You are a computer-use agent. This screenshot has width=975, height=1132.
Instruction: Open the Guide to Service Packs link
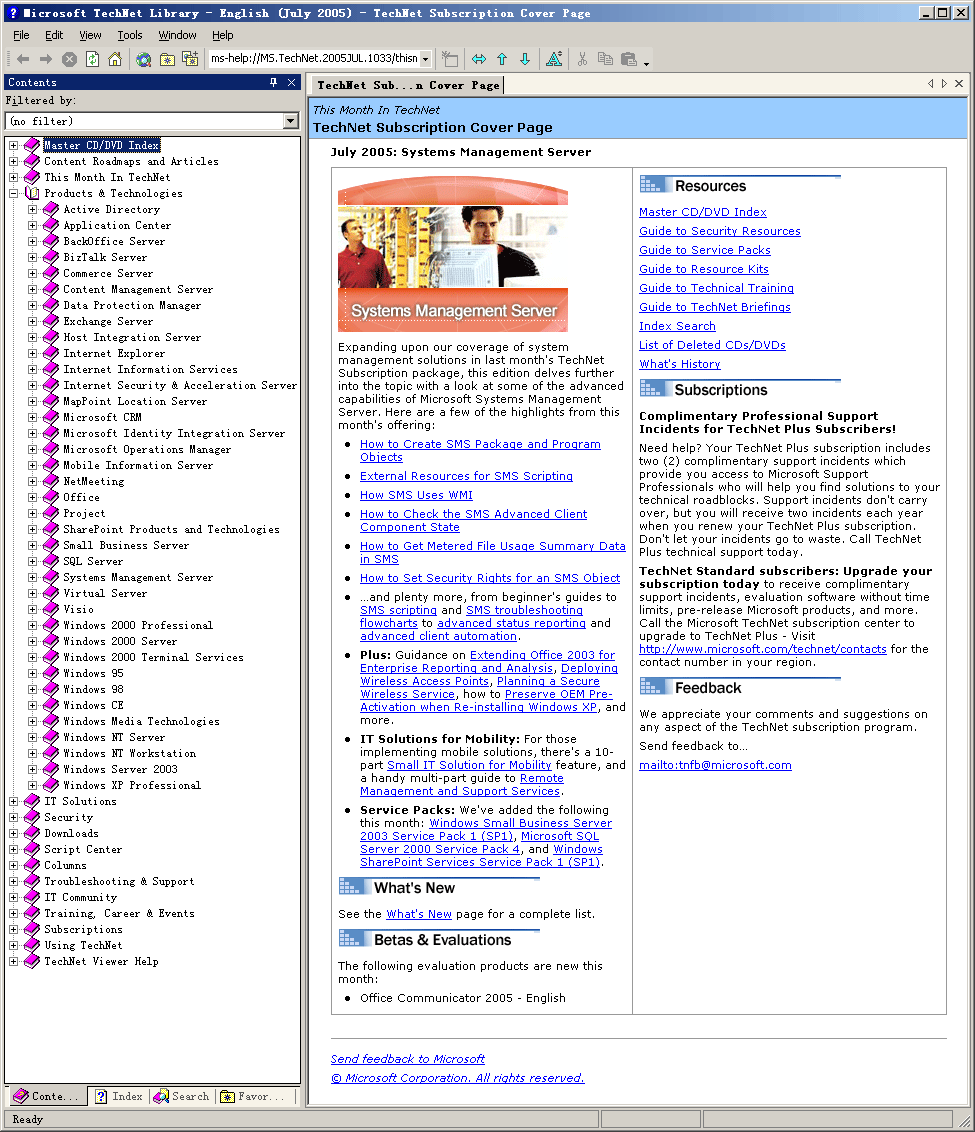point(704,250)
